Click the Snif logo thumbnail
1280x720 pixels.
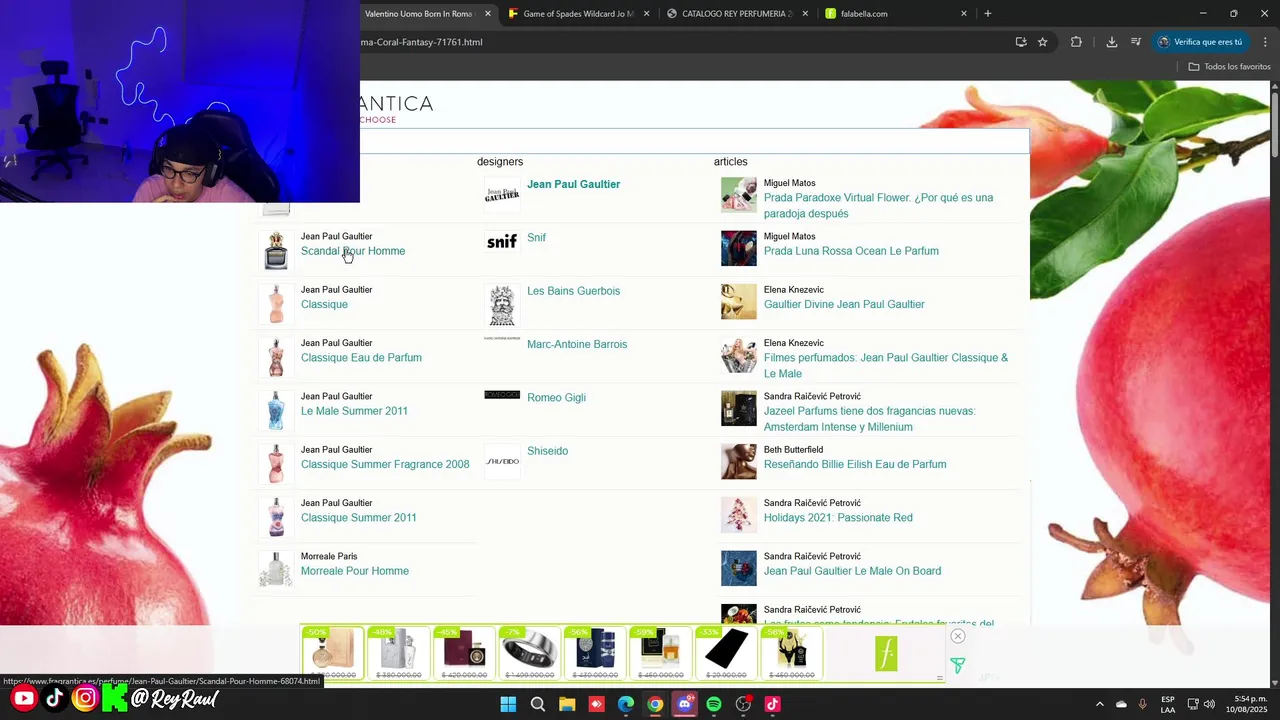tap(502, 241)
